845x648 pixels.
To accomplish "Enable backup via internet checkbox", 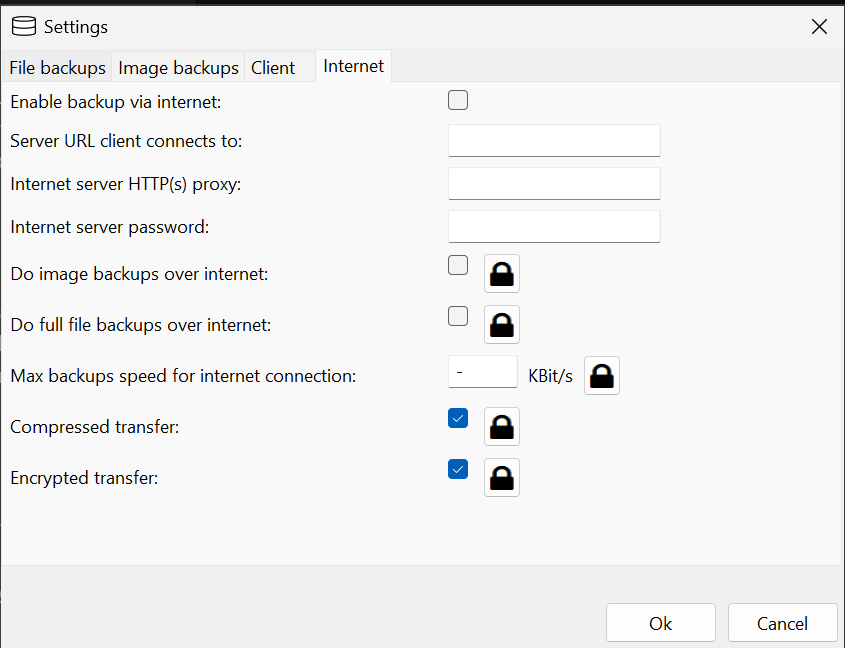I will (458, 100).
